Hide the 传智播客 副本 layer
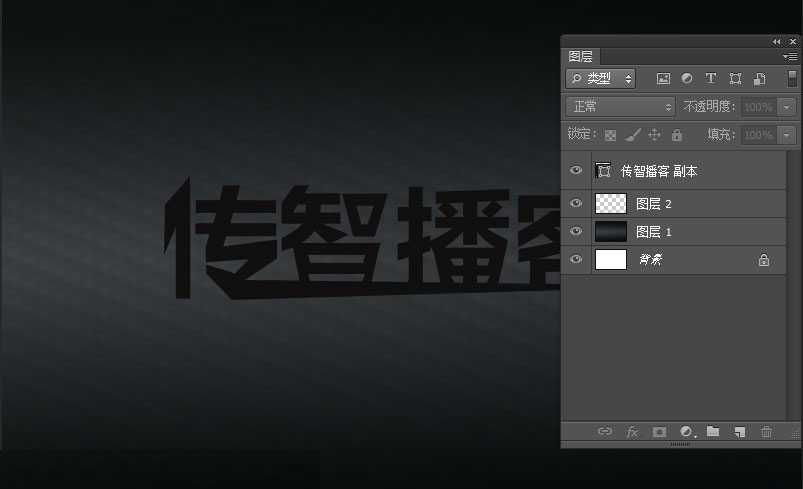803x489 pixels. [576, 170]
